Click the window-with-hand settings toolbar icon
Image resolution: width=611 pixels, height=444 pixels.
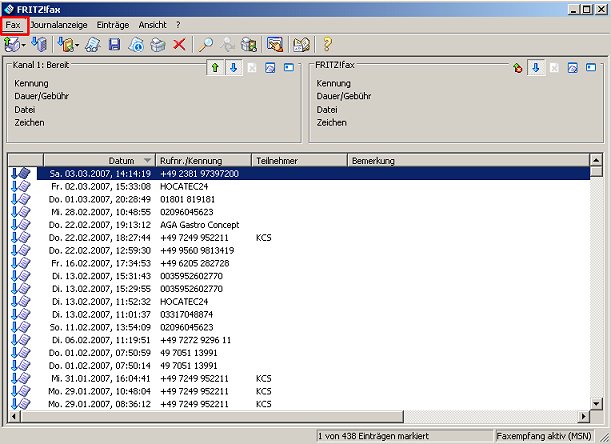coord(275,44)
